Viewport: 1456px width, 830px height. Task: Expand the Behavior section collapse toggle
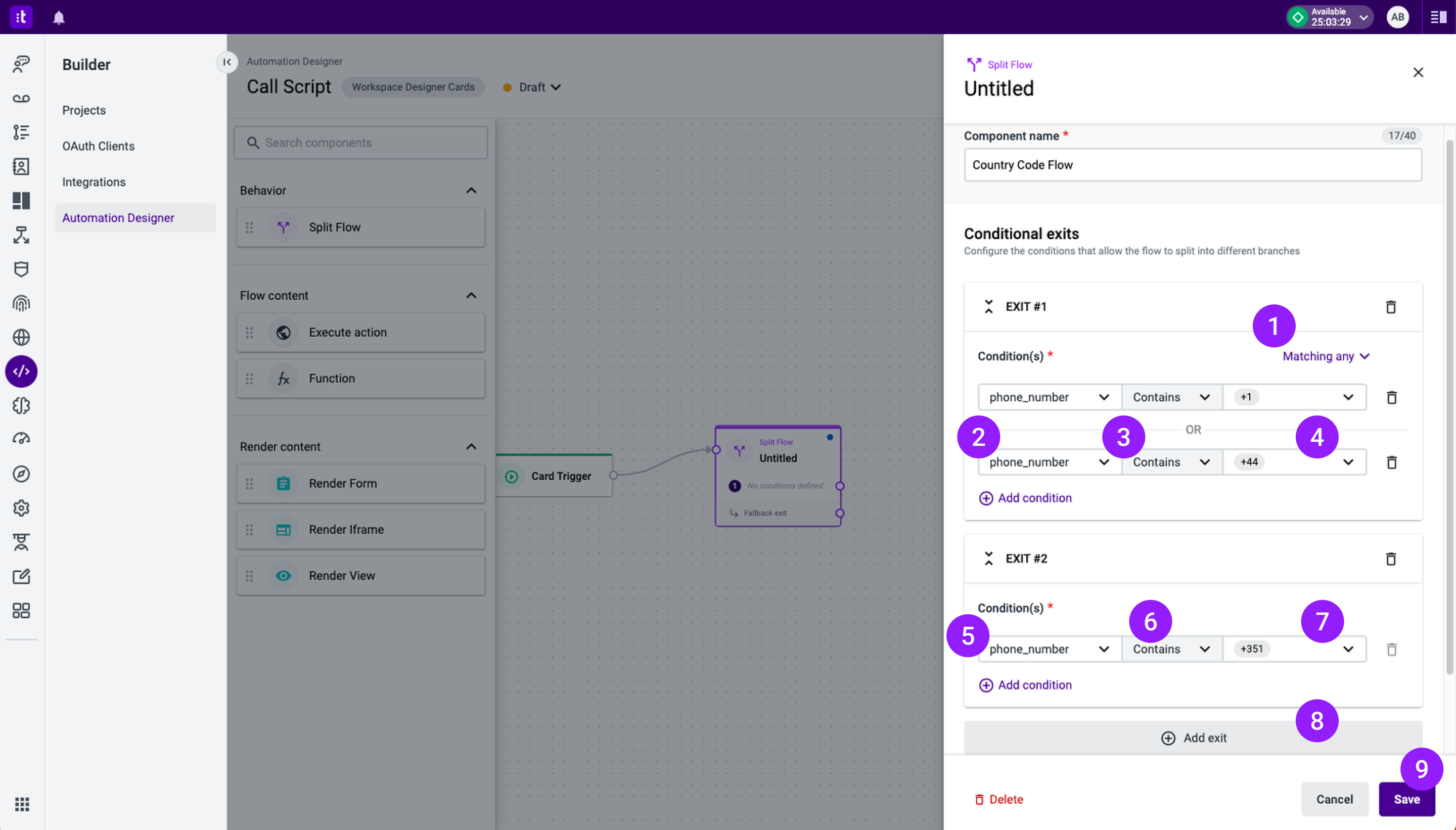471,190
